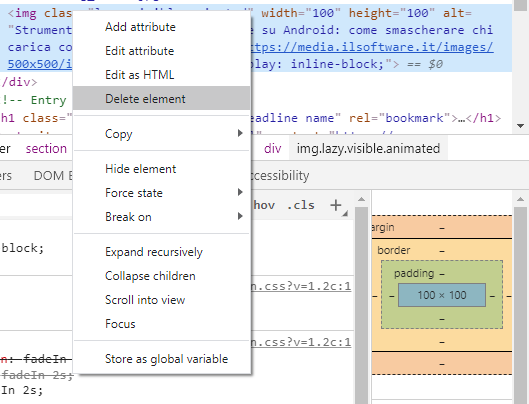Click the 100 × 100 content box

[442, 295]
